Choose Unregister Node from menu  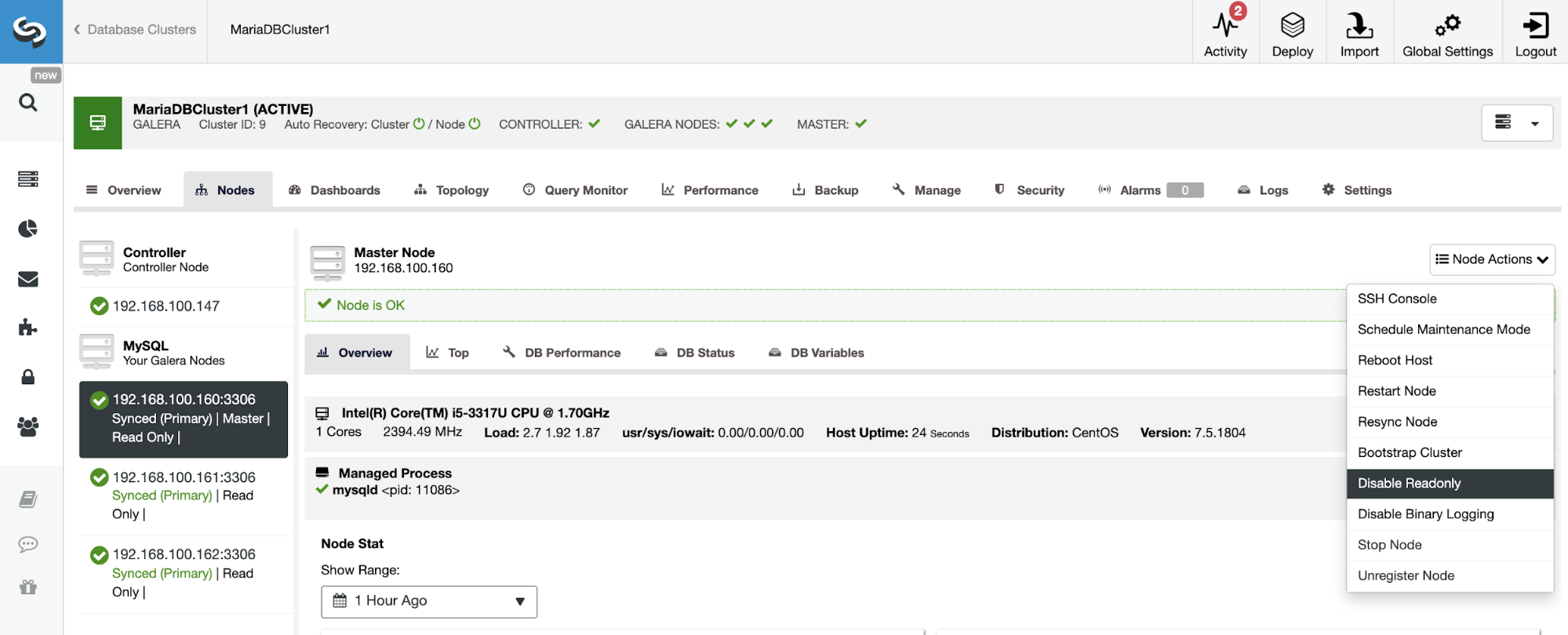tap(1450, 575)
